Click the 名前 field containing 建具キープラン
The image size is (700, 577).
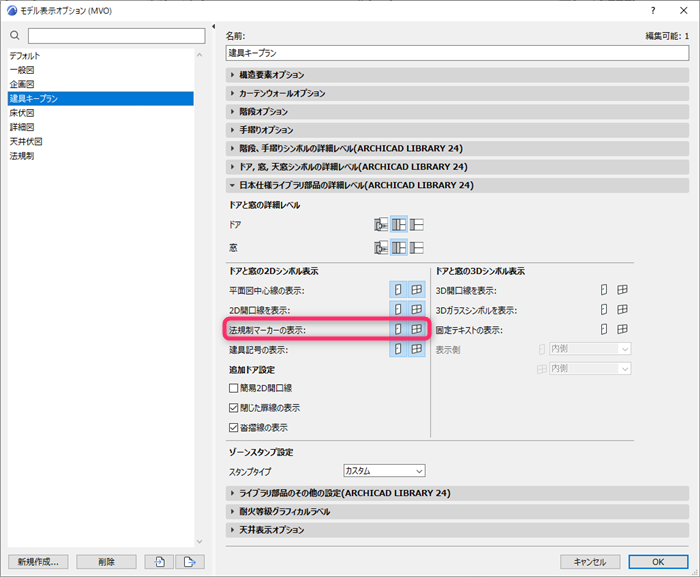(457, 53)
